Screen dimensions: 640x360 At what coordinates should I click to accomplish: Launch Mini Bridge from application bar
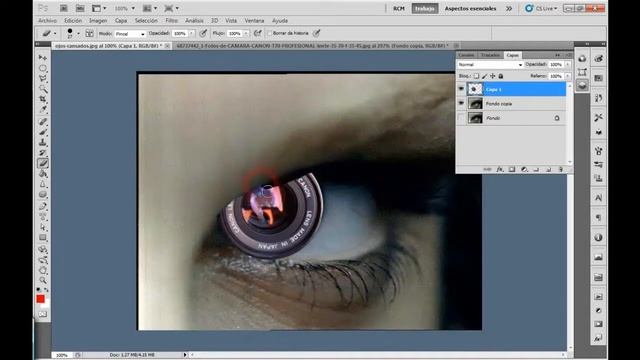[80, 8]
